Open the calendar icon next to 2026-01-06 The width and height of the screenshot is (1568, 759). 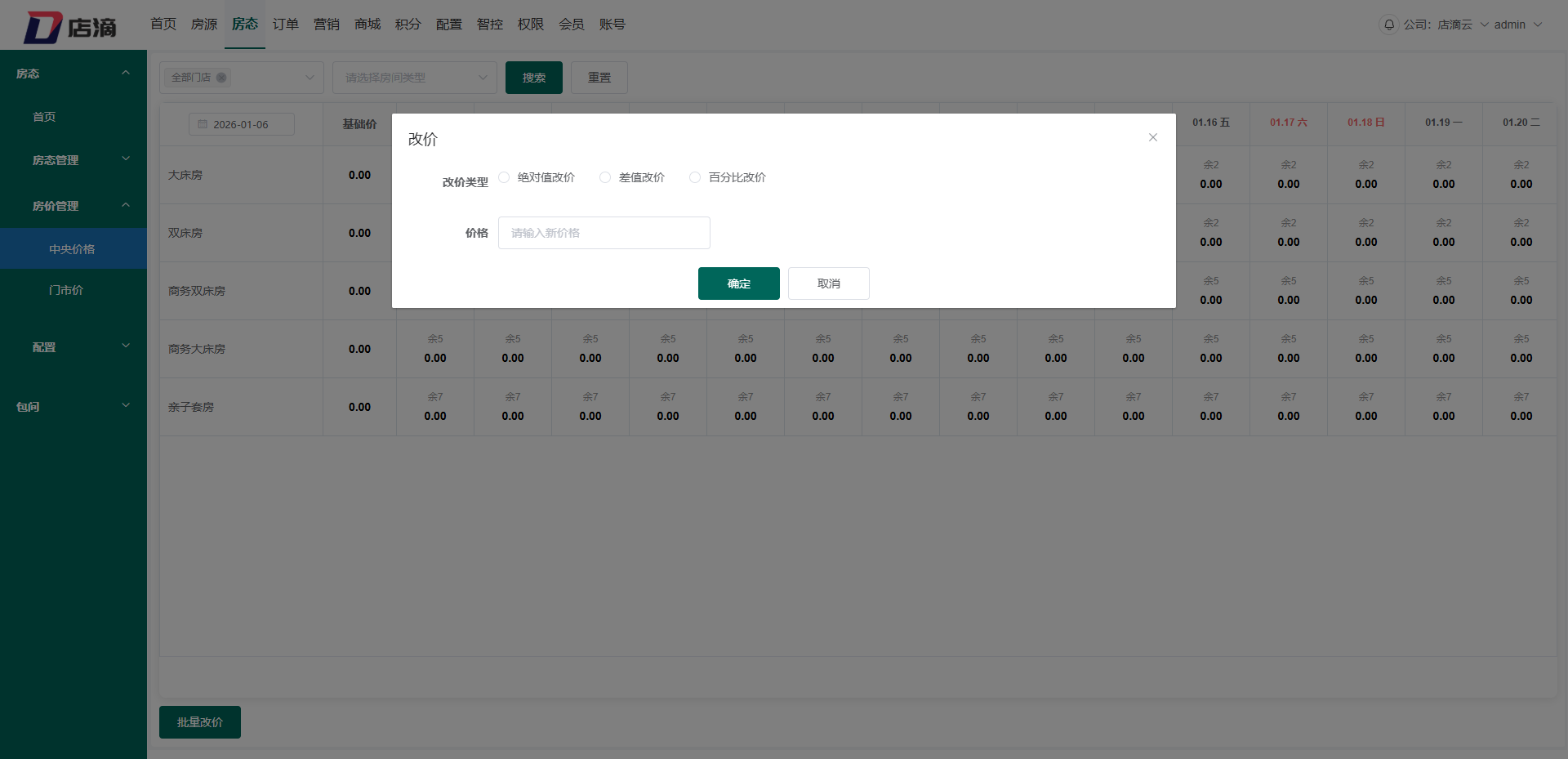(x=203, y=124)
